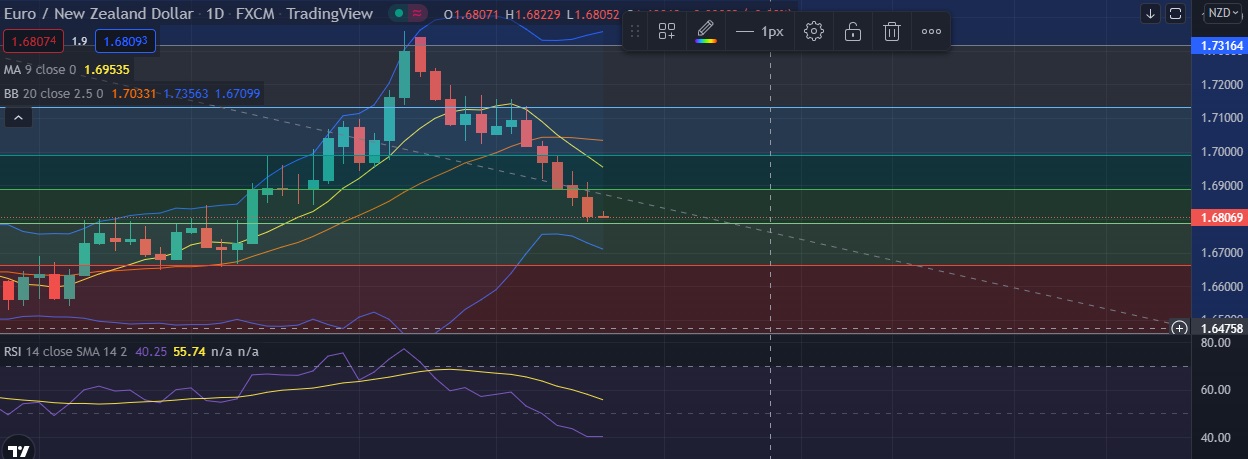1248x459 pixels.
Task: Delete the drawing with trash icon
Action: [891, 31]
